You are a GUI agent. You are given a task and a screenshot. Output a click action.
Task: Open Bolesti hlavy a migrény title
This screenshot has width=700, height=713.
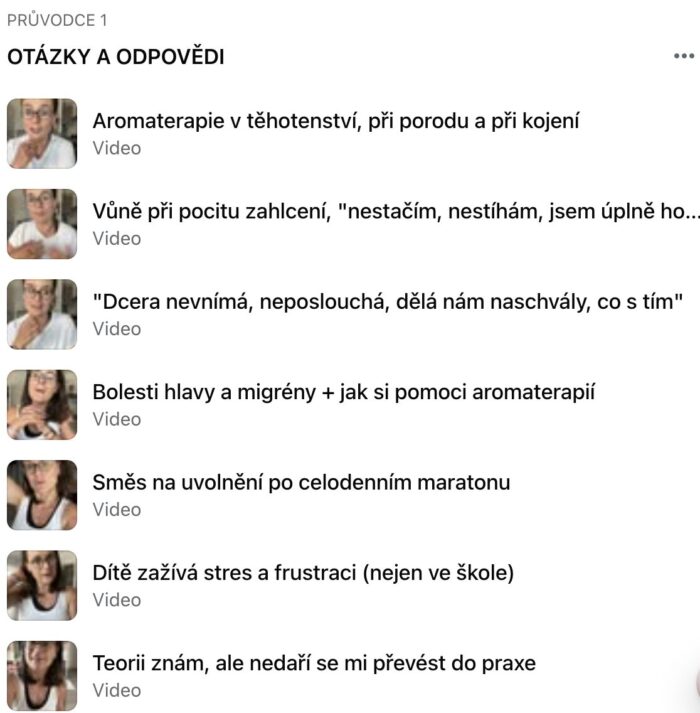[344, 392]
